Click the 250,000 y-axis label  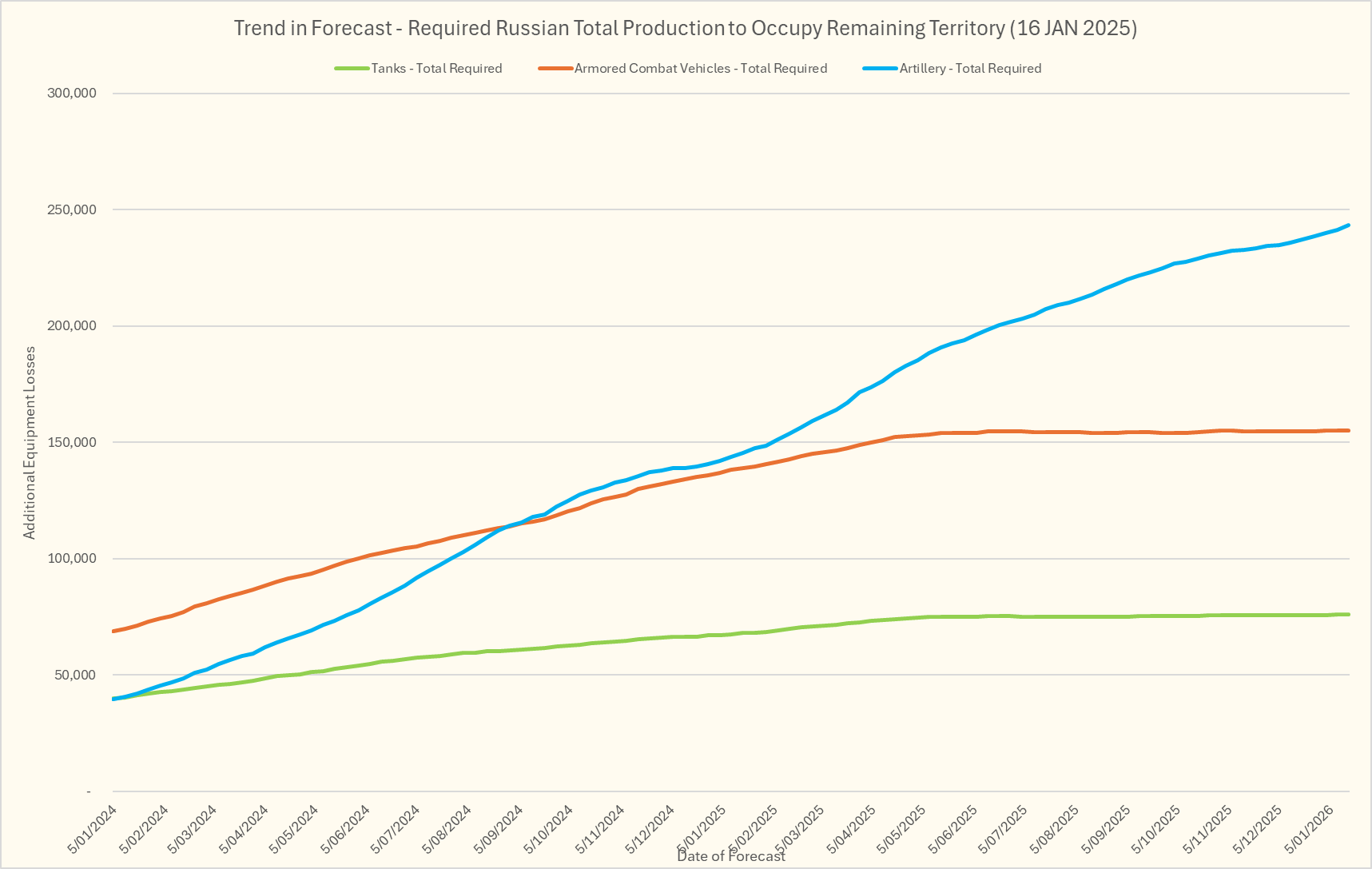pos(72,209)
